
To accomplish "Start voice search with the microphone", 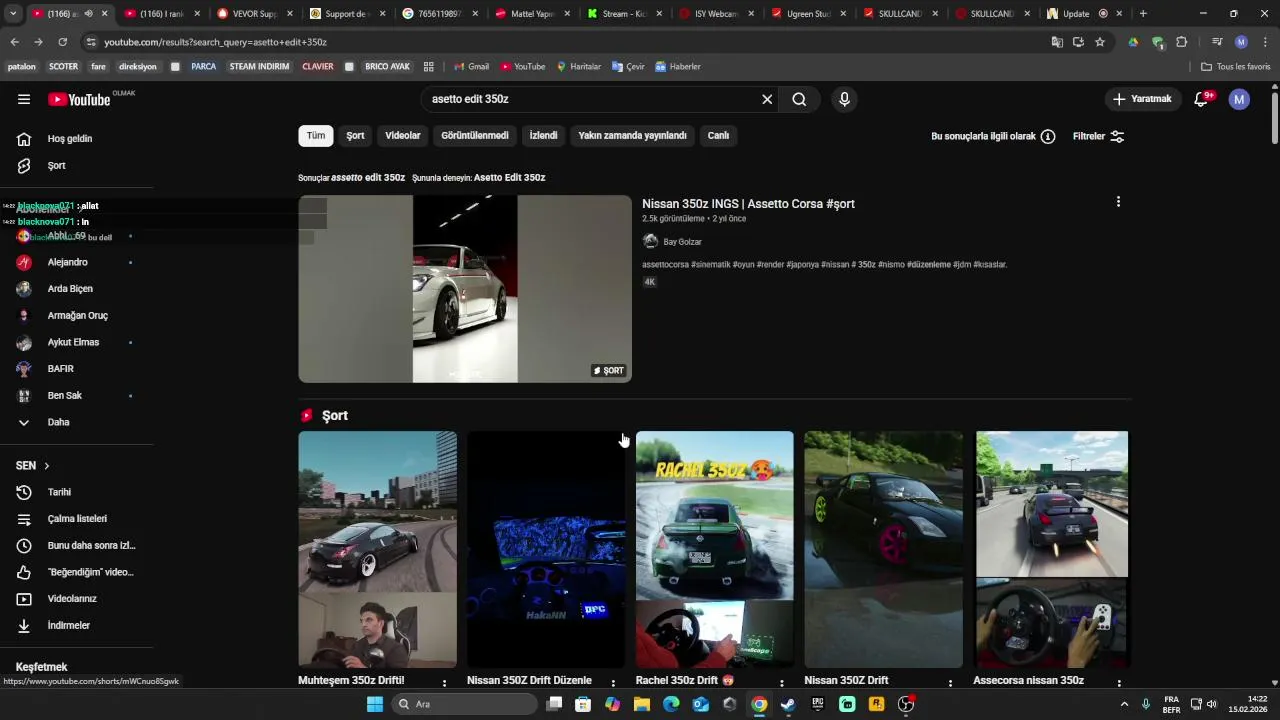I will 845,99.
